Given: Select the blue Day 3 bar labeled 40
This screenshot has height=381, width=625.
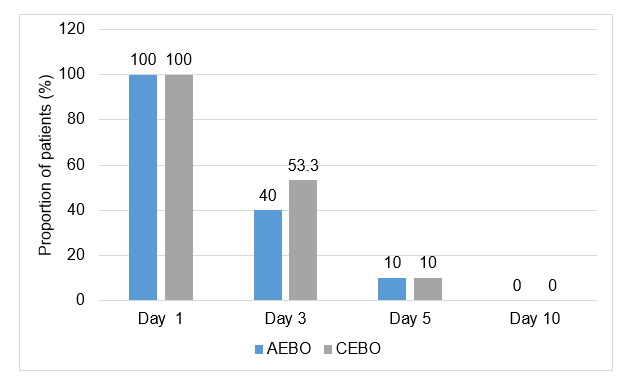Looking at the screenshot, I should [268, 255].
